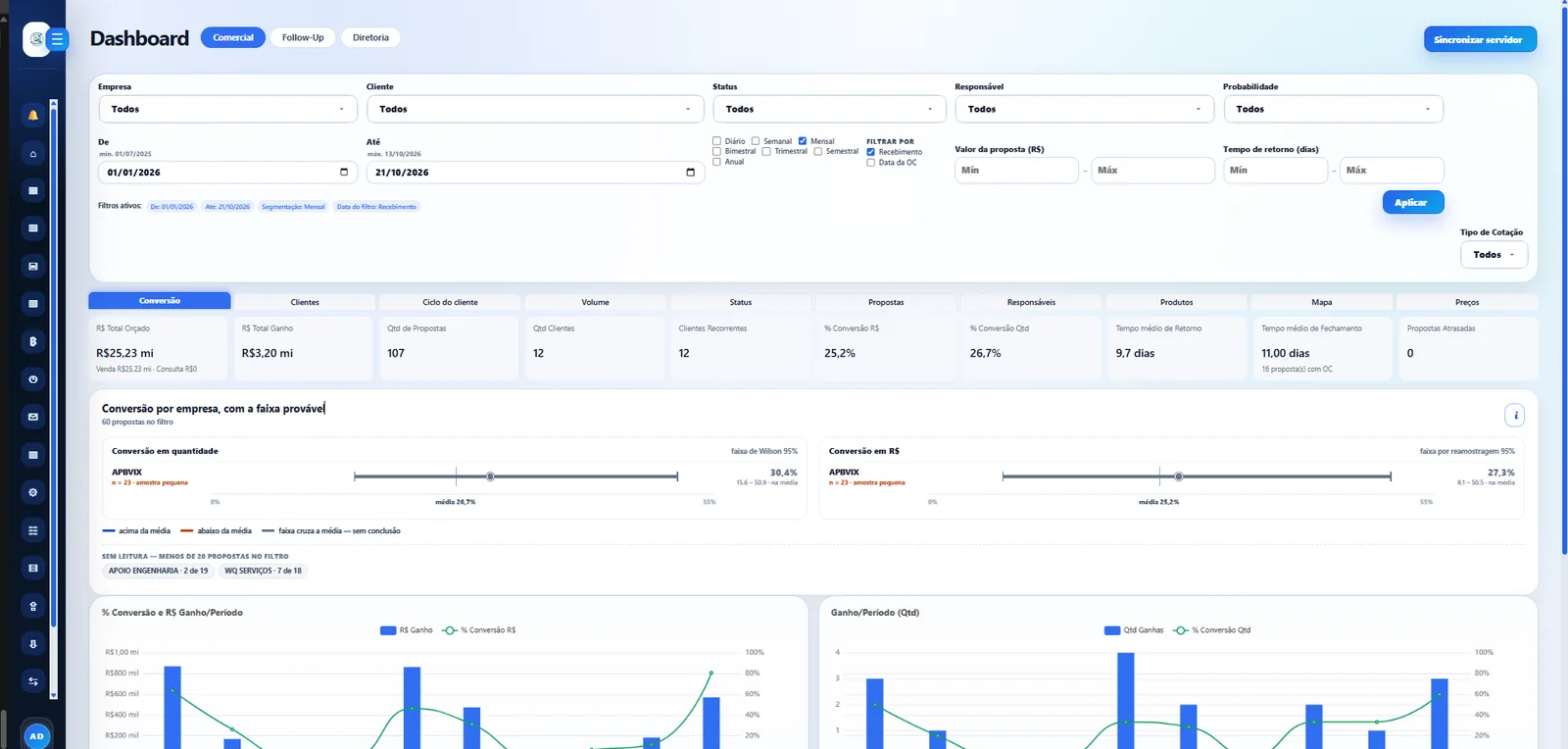Uncheck the Mensal checkbox

point(803,141)
